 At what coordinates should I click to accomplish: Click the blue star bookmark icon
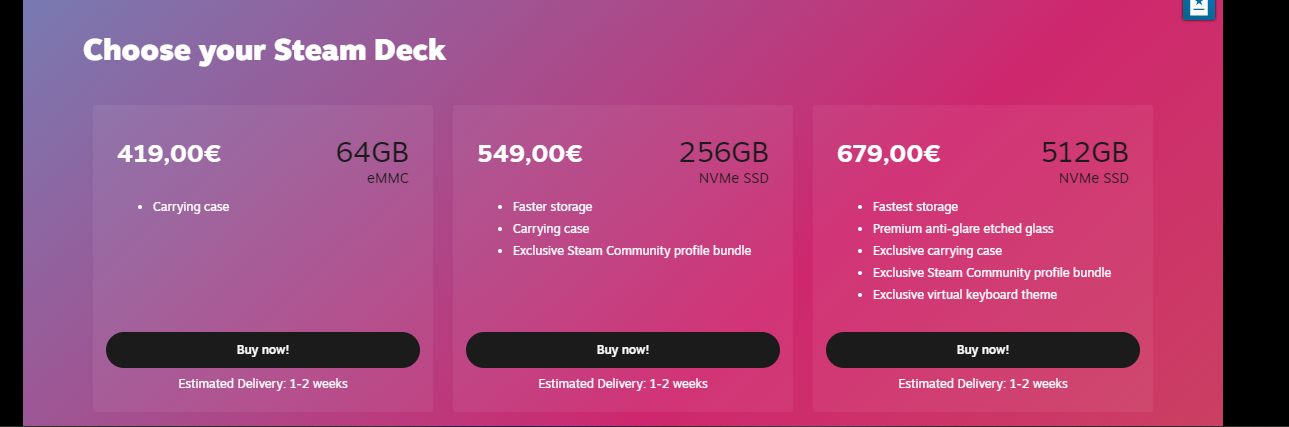pyautogui.click(x=1199, y=8)
